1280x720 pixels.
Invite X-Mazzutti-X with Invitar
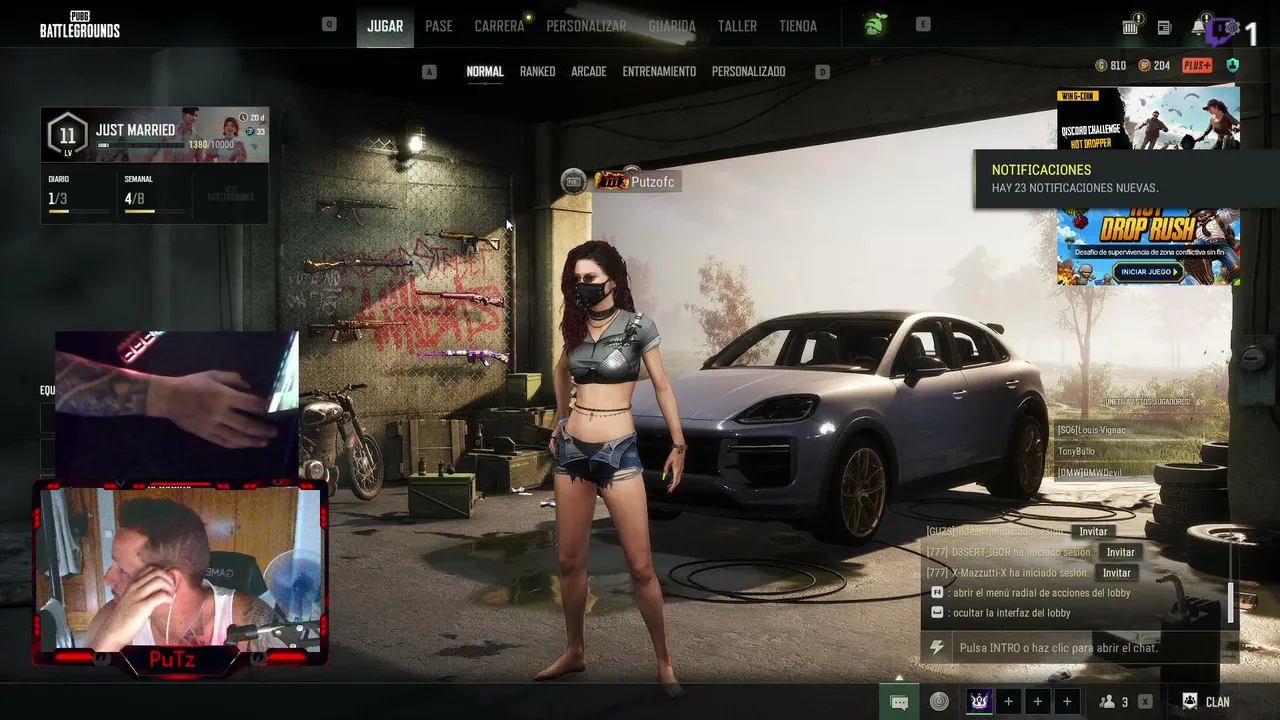point(1116,573)
